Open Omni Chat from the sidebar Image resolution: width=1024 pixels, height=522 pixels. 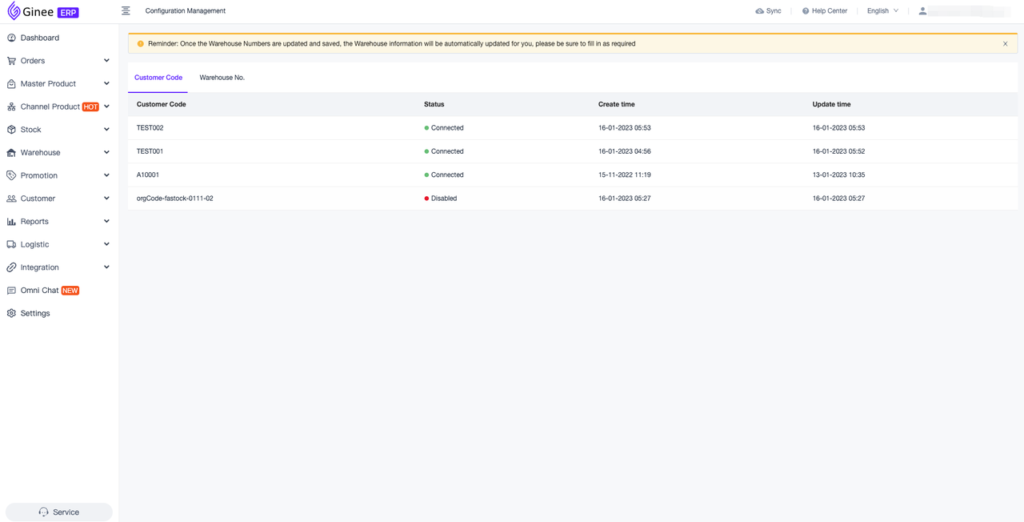coord(40,291)
